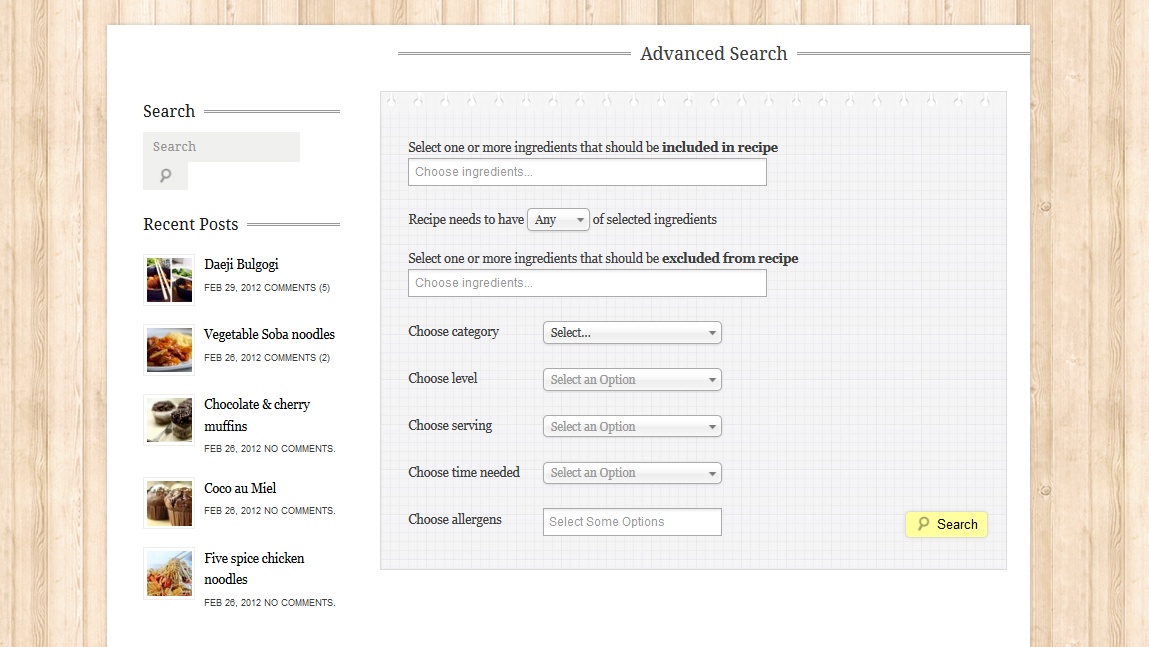Open the Choose serving dropdown
This screenshot has height=647, width=1149.
pos(632,427)
